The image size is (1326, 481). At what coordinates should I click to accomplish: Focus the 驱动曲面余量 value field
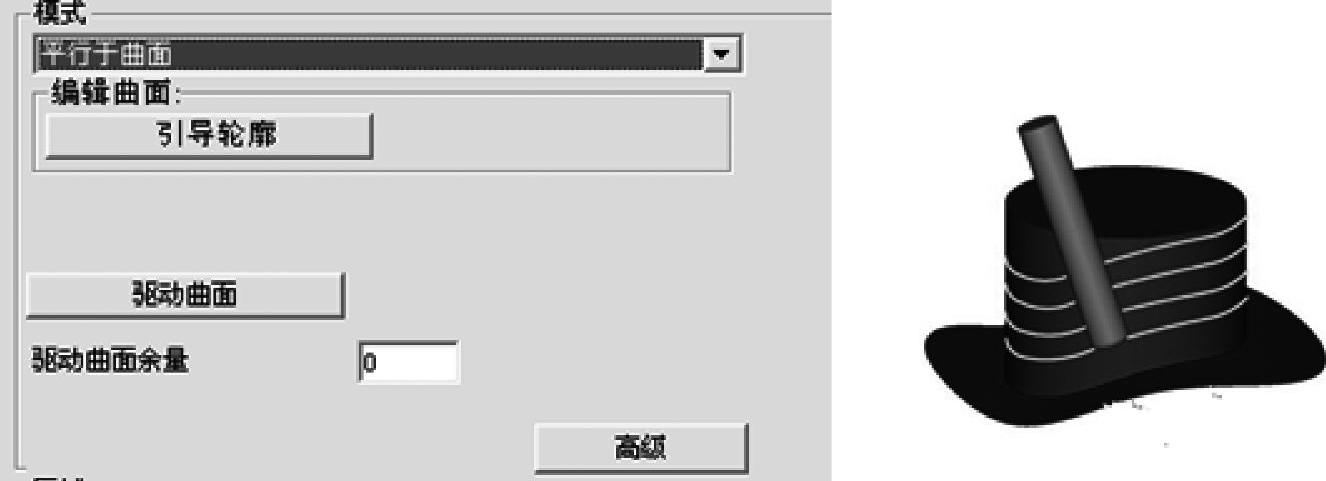[x=409, y=362]
